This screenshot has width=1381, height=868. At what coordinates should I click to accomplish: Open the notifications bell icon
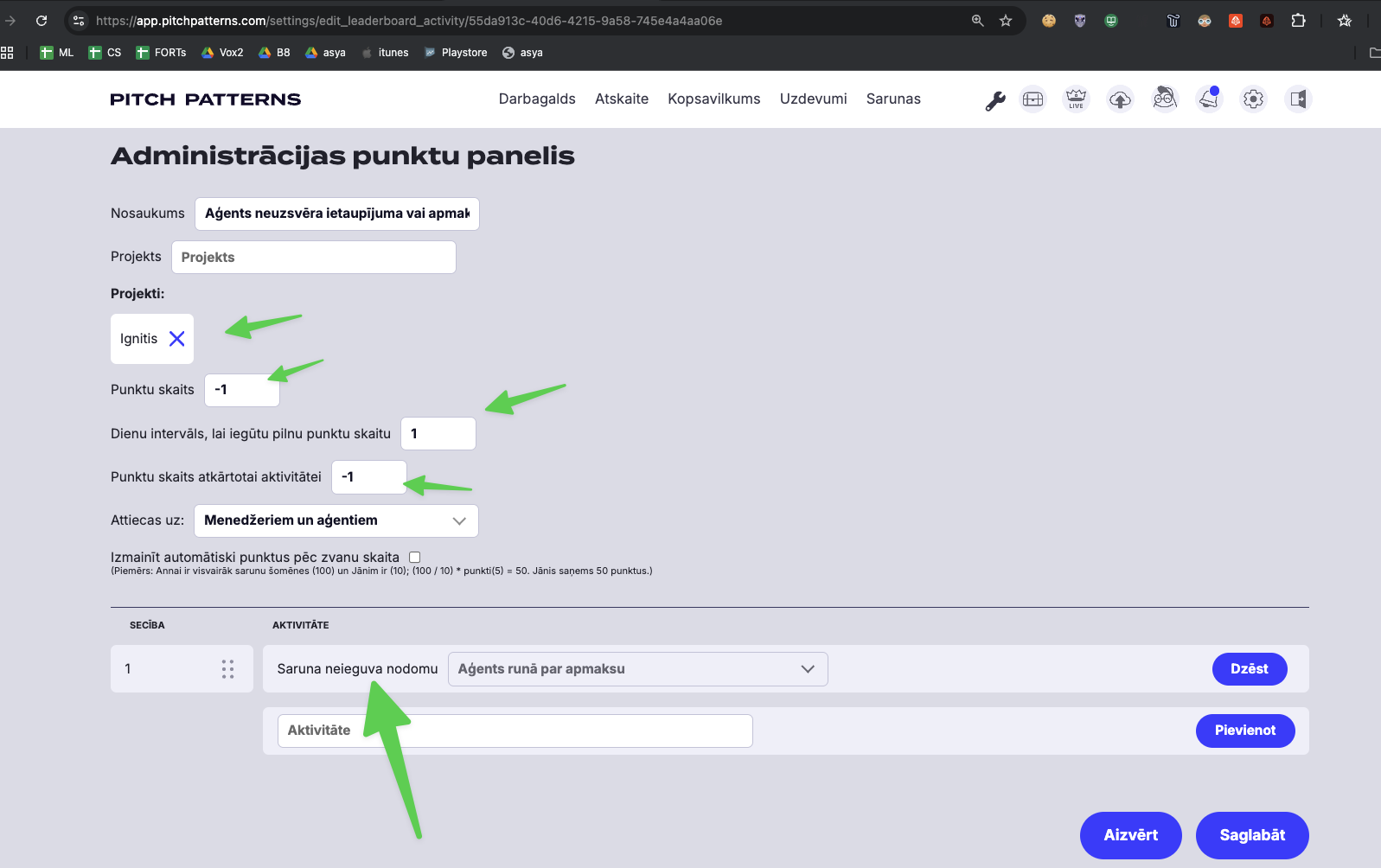(x=1209, y=99)
